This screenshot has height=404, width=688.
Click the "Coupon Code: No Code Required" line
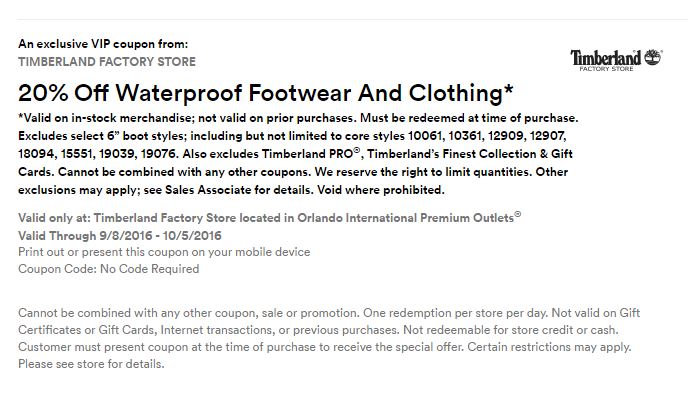pos(109,268)
